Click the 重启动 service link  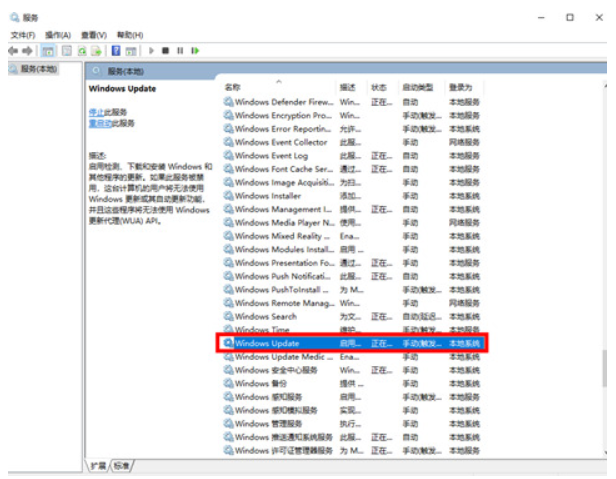99,124
